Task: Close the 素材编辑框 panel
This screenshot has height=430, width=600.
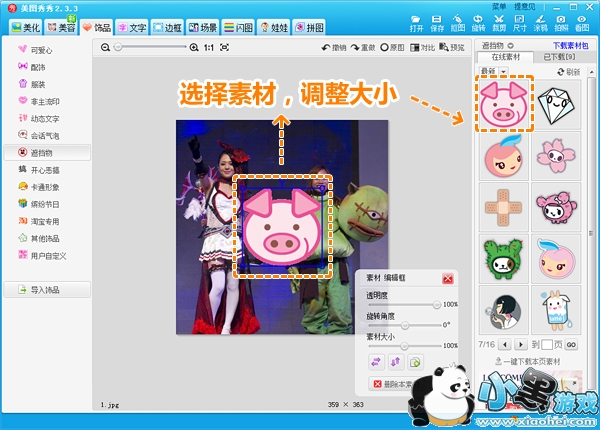Action: (448, 279)
